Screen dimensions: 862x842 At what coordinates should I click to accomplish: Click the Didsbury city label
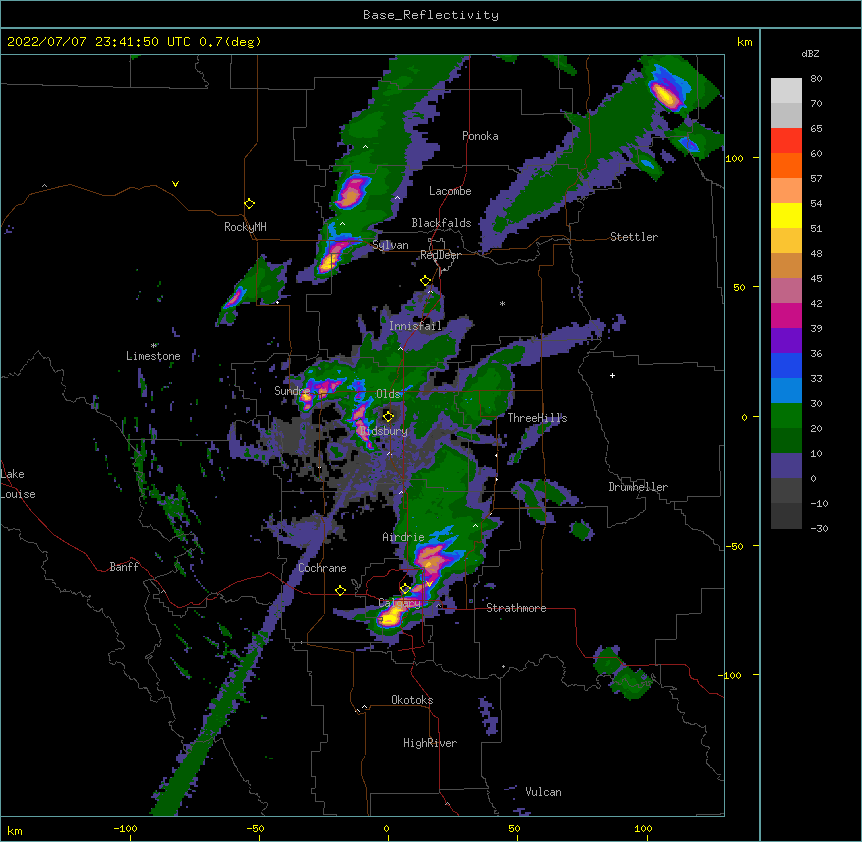click(x=384, y=431)
